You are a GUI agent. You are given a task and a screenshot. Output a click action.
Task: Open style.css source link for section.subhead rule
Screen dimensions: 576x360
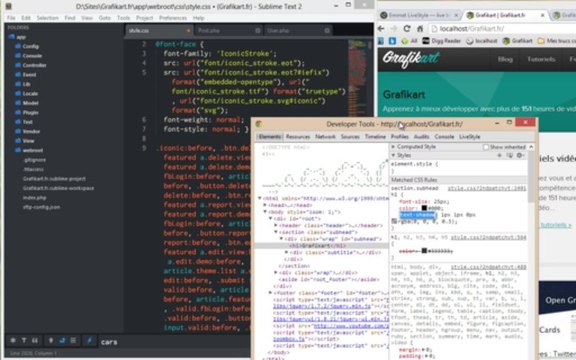click(487, 188)
